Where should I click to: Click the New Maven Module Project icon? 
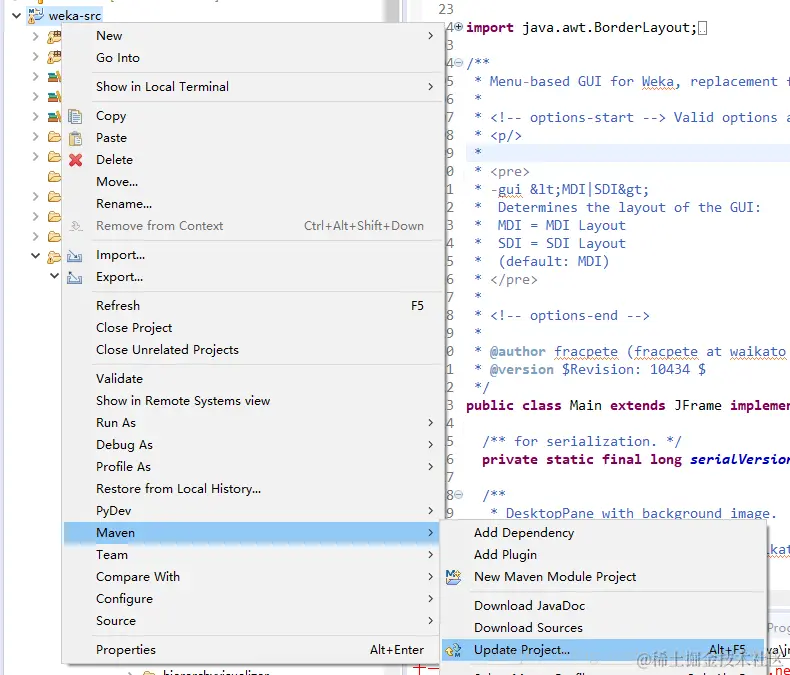point(453,577)
